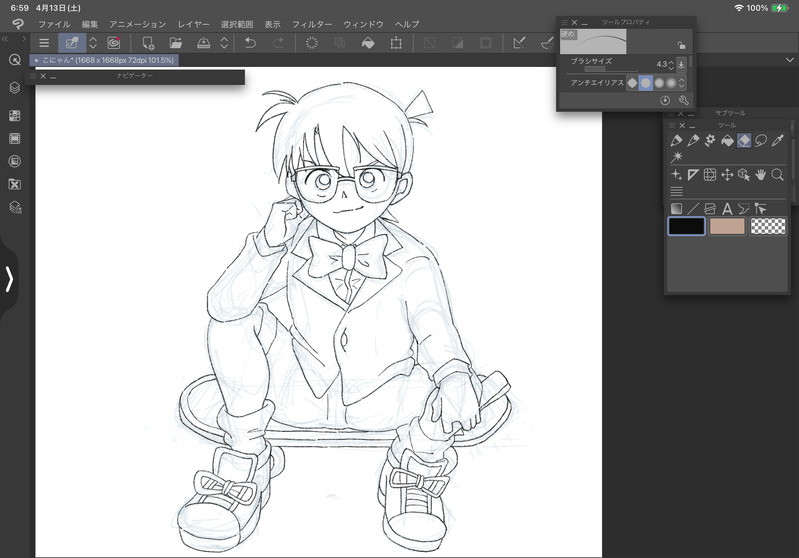
Task: Select the こにゃん canvas tab
Action: (104, 60)
